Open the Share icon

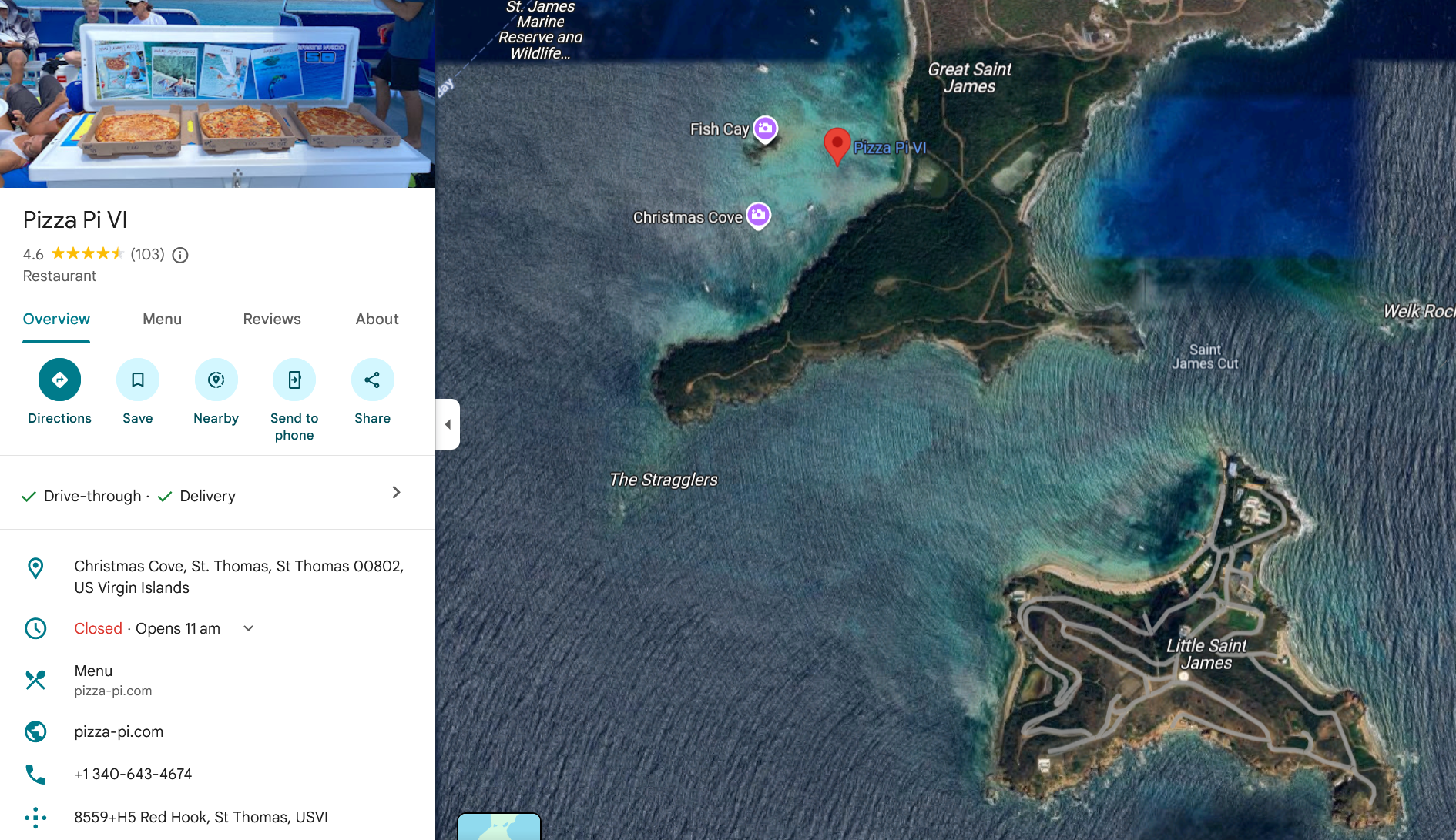click(373, 380)
